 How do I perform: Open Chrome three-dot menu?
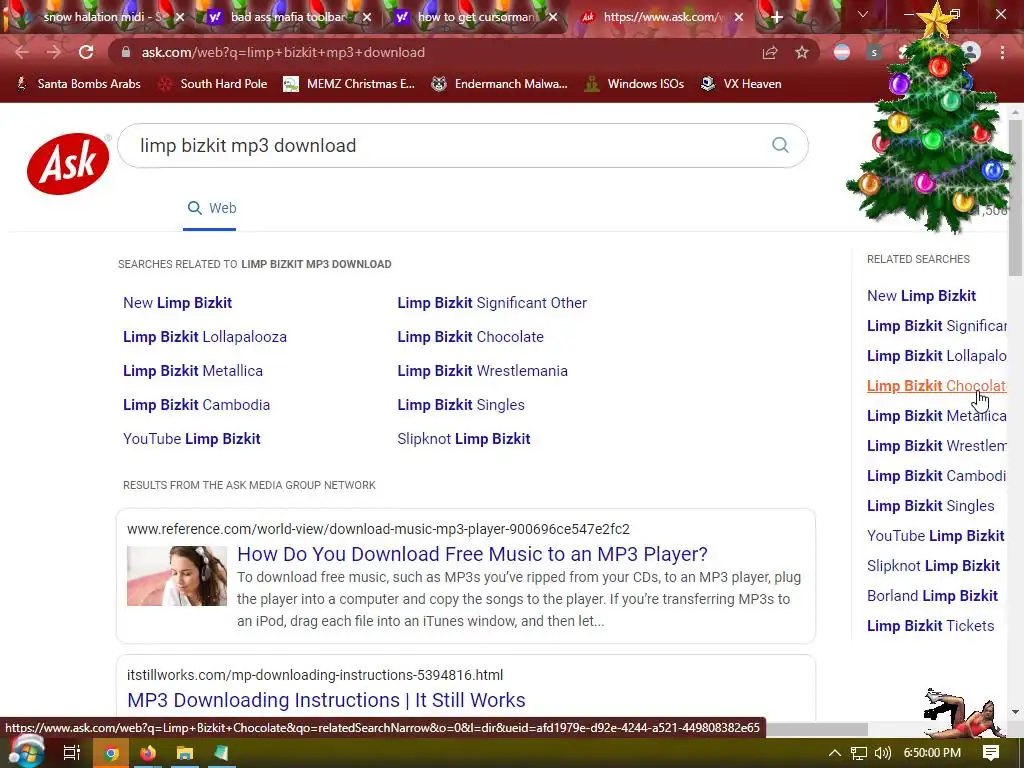(x=1002, y=52)
